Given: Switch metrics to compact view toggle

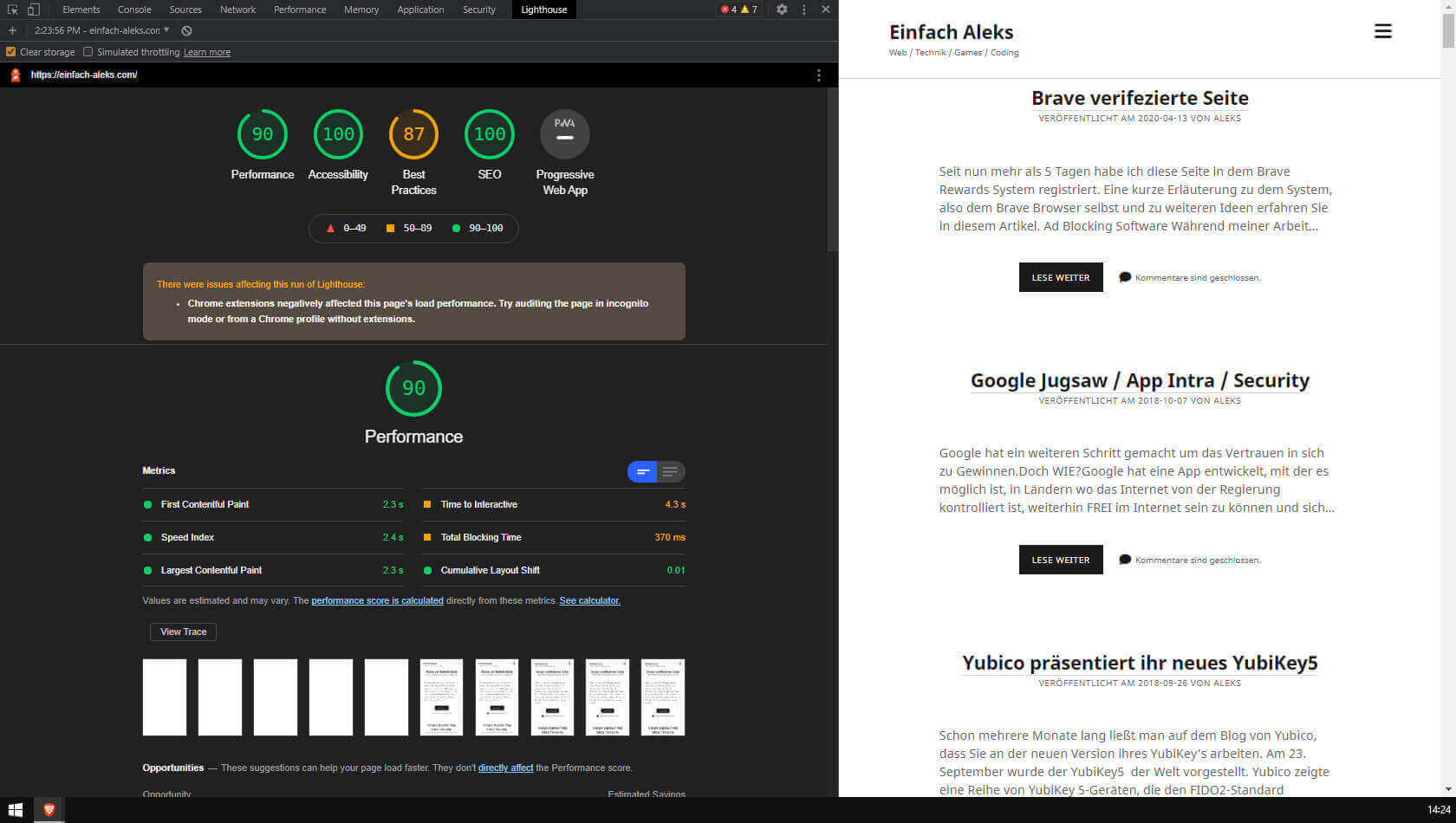Looking at the screenshot, I should pyautogui.click(x=642, y=472).
